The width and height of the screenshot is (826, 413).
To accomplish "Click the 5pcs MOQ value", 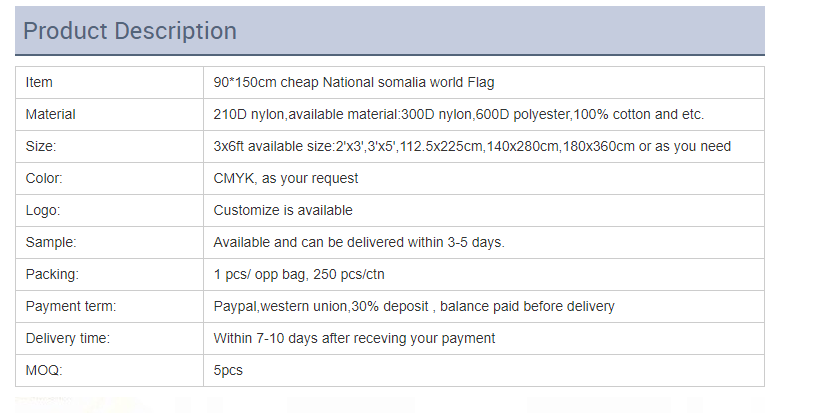I will tap(228, 370).
